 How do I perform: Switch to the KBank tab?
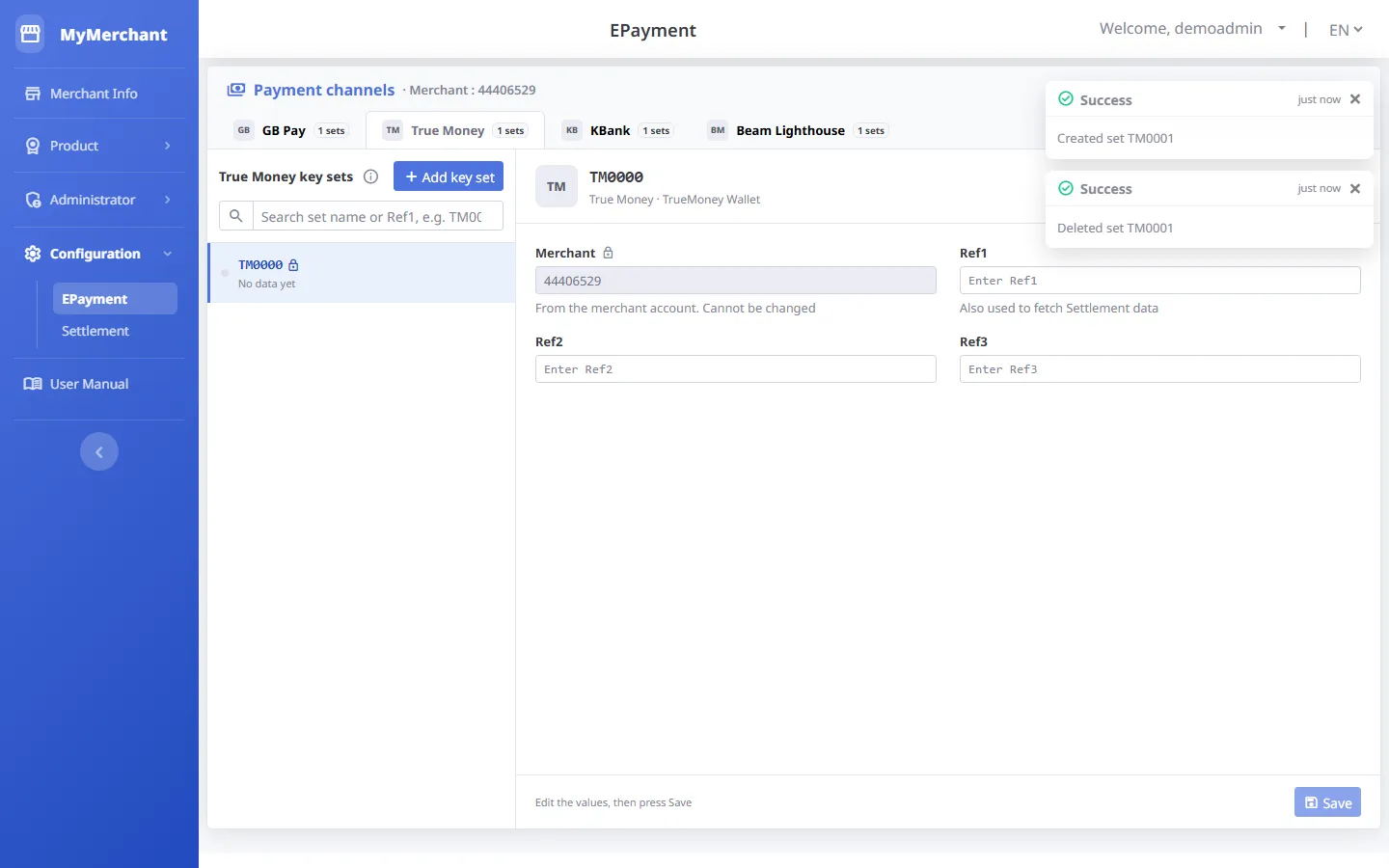coord(617,130)
